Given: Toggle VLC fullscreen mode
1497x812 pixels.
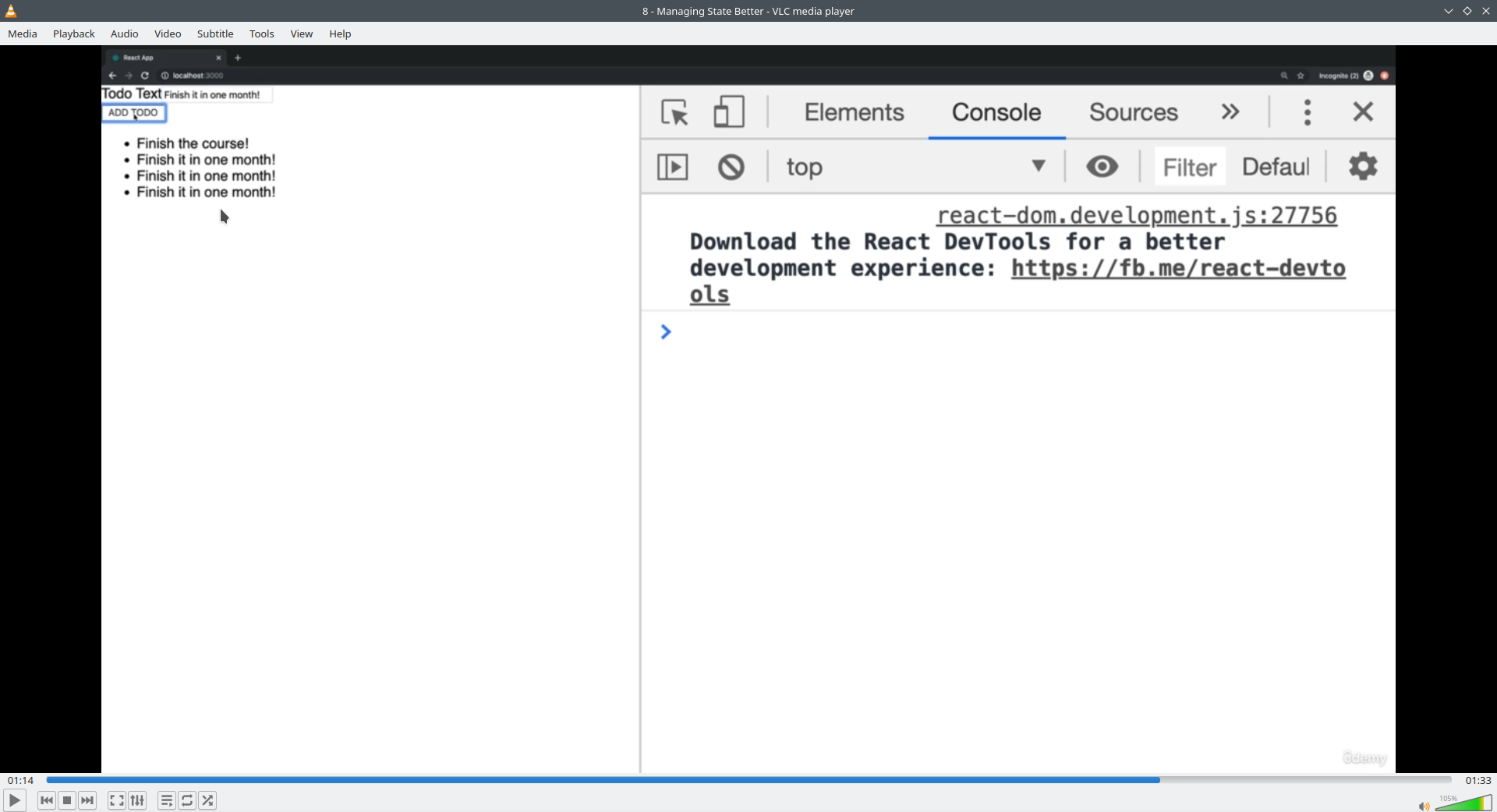Looking at the screenshot, I should point(117,800).
